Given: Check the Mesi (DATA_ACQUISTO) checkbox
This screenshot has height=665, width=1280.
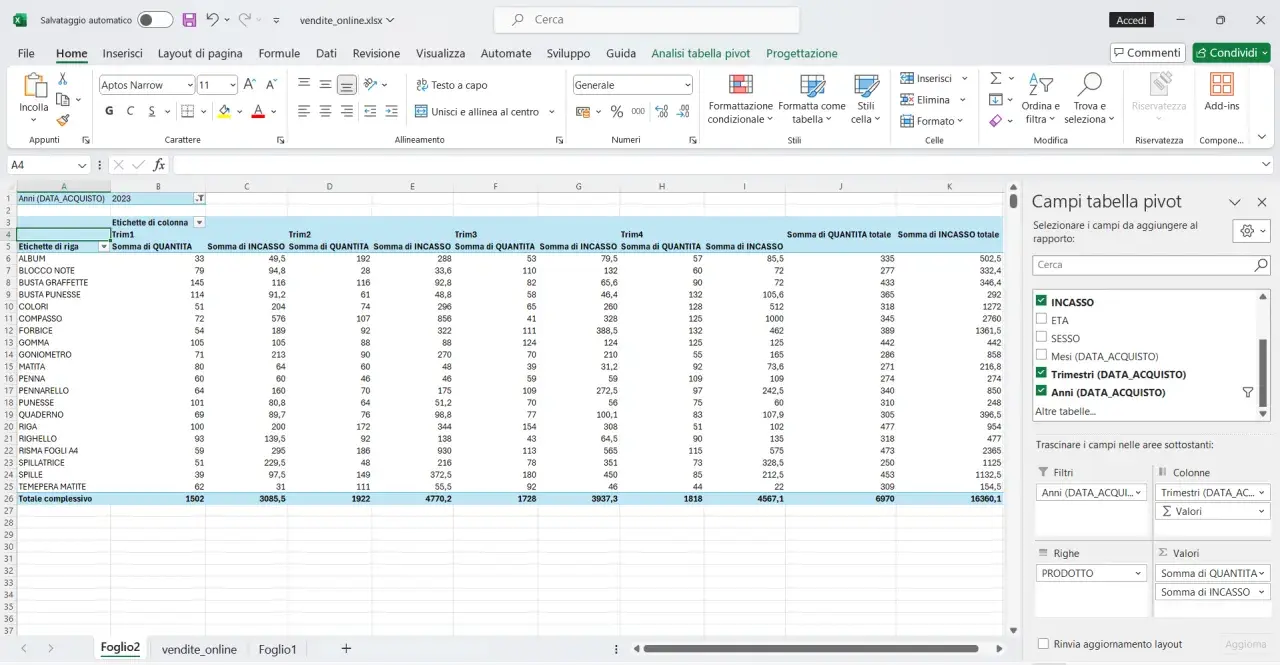Looking at the screenshot, I should 1042,356.
